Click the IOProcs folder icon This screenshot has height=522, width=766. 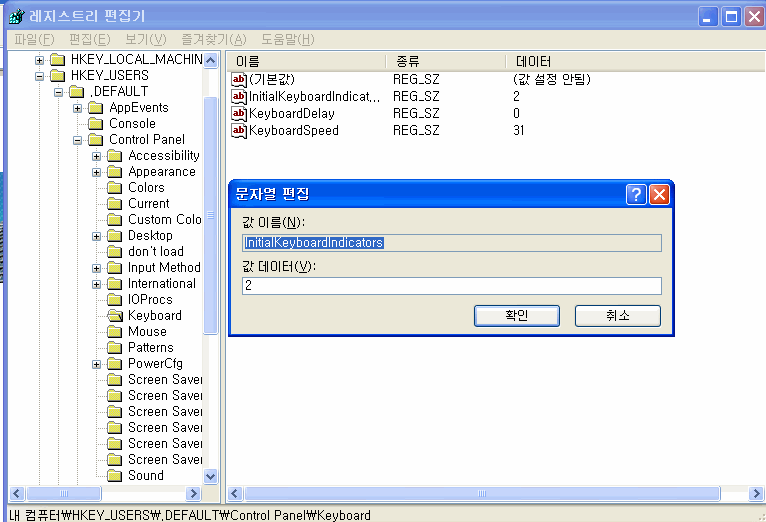[x=115, y=300]
